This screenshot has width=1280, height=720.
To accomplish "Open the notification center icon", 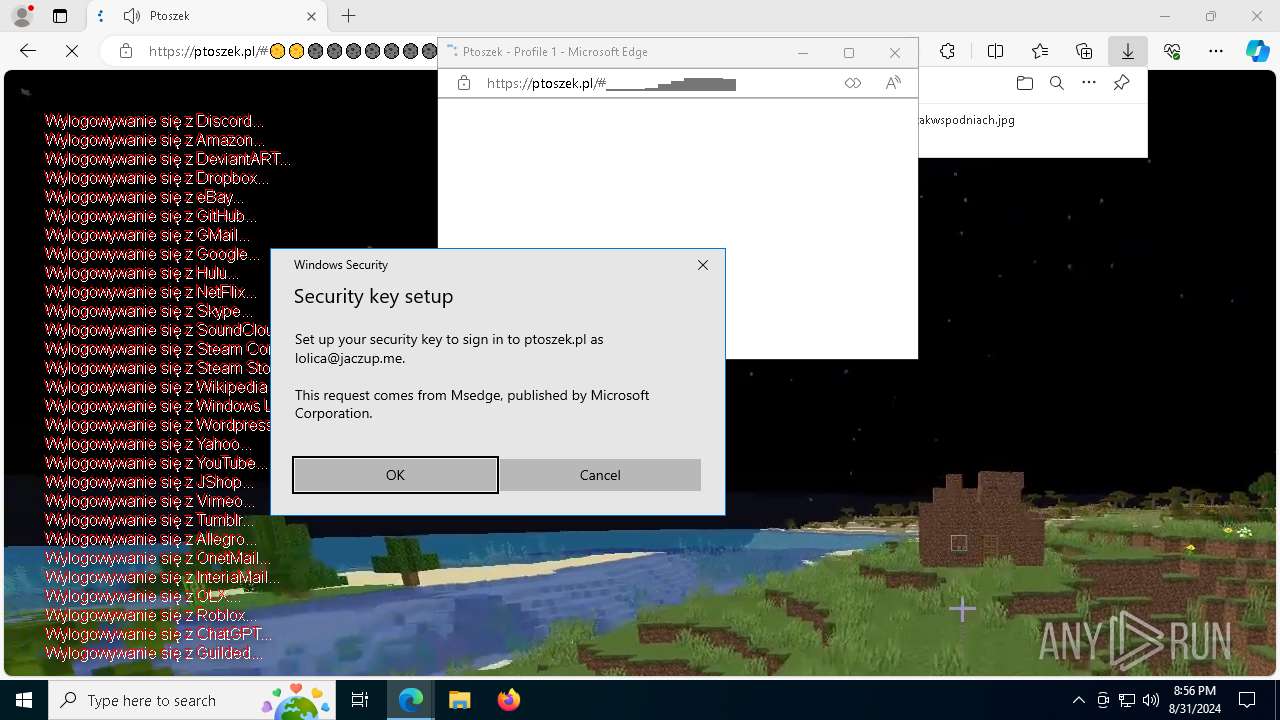I will click(1247, 700).
